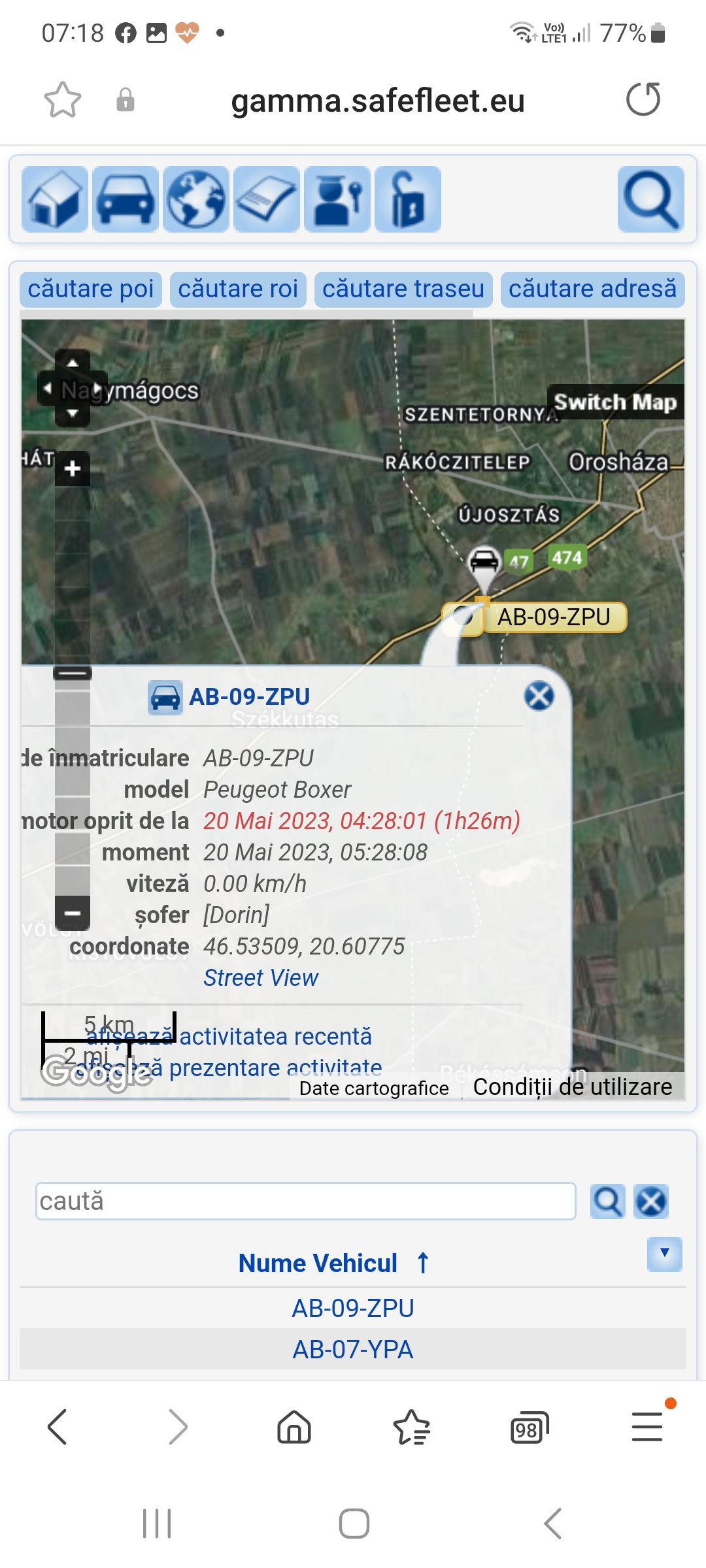Screen dimensions: 706x1568
Task: Clear search with blue X icon
Action: click(651, 1201)
